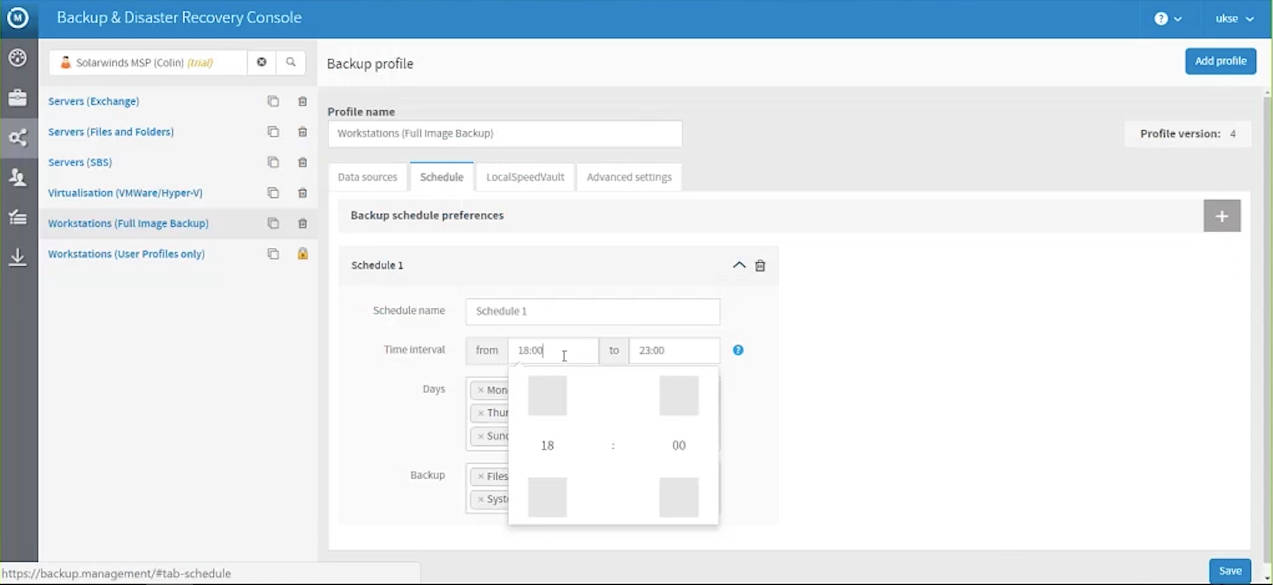Click the Save button
The width and height of the screenshot is (1273, 585).
[1229, 571]
